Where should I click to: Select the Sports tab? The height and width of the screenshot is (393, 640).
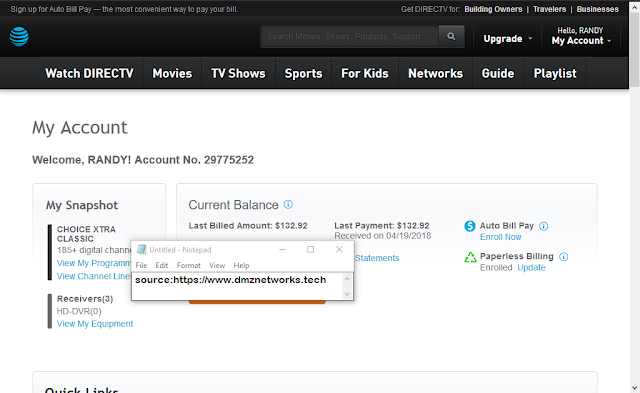(303, 73)
